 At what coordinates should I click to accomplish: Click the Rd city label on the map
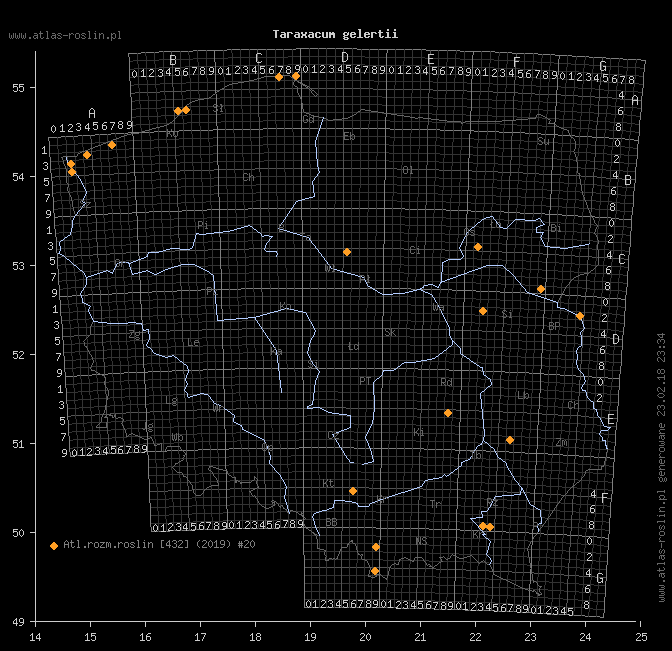(x=446, y=382)
